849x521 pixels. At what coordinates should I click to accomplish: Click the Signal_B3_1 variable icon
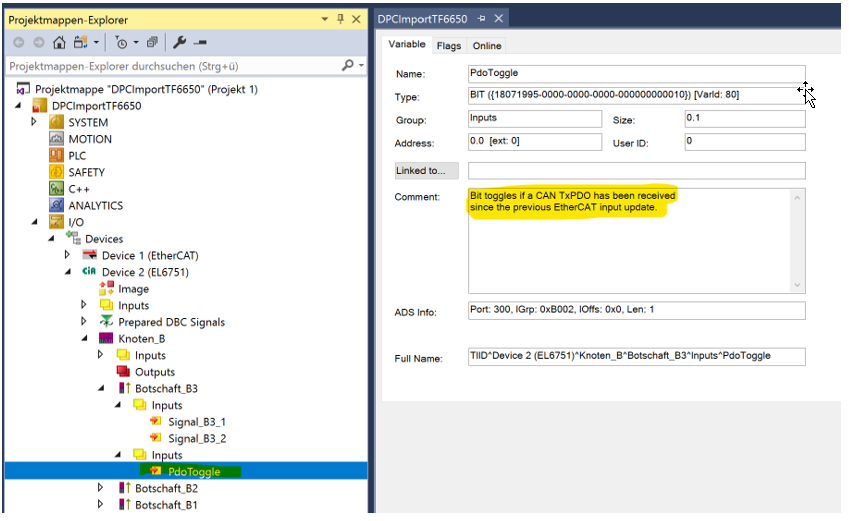[x=156, y=421]
